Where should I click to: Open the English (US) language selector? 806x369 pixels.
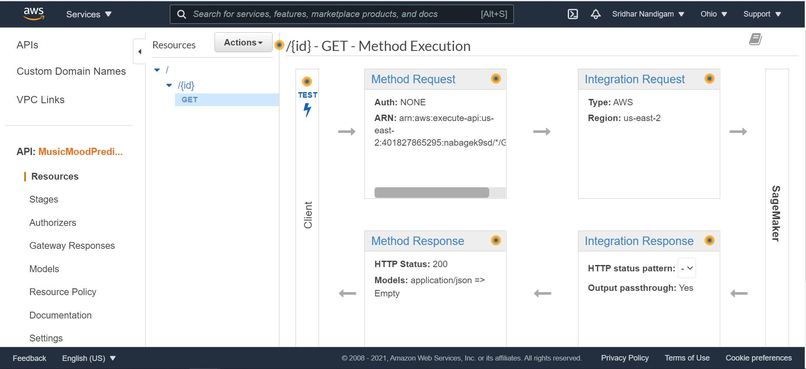click(89, 358)
